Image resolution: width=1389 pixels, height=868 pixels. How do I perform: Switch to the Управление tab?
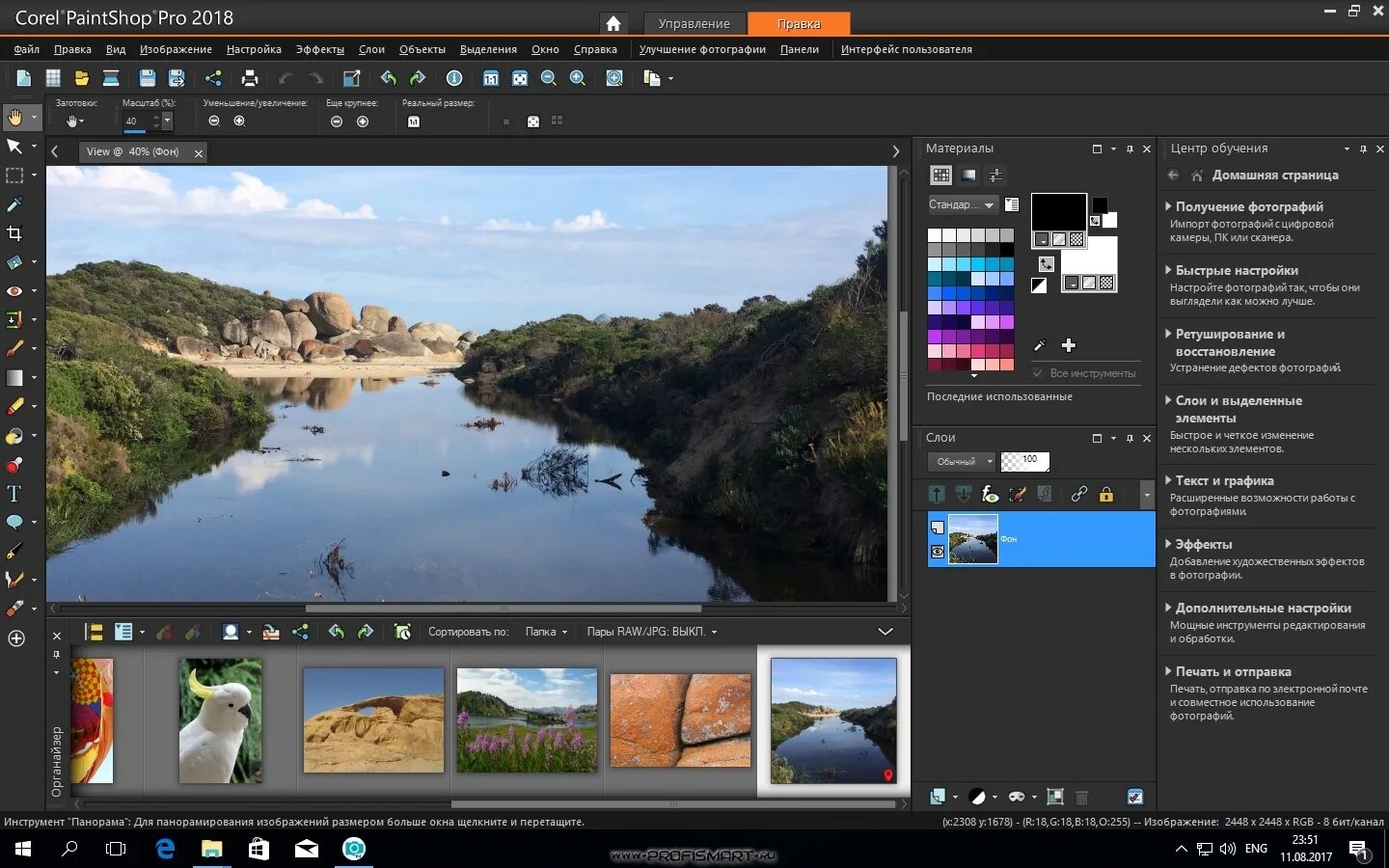point(694,23)
